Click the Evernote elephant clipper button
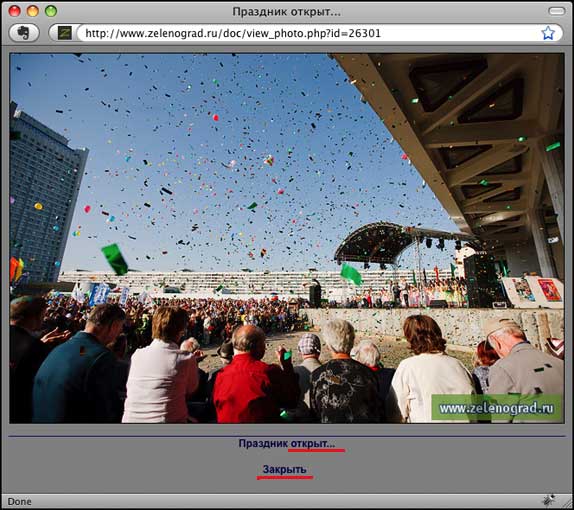This screenshot has height=510, width=574. click(x=24, y=33)
